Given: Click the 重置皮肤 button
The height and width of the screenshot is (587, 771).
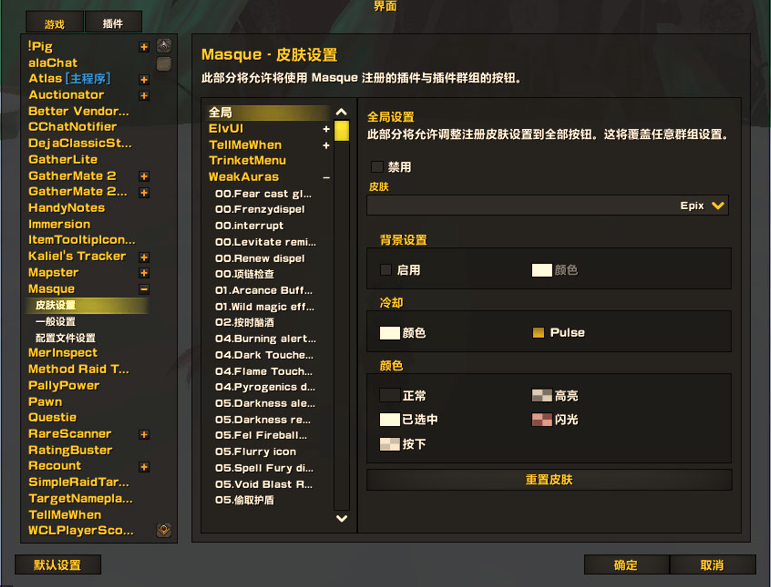Looking at the screenshot, I should click(x=549, y=479).
